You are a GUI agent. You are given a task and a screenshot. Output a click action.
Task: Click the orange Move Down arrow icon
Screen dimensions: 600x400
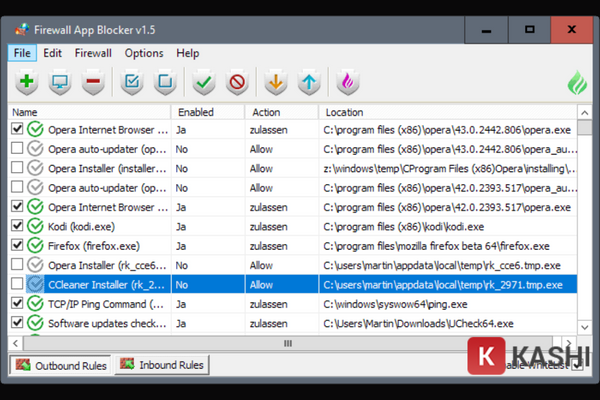(x=276, y=83)
